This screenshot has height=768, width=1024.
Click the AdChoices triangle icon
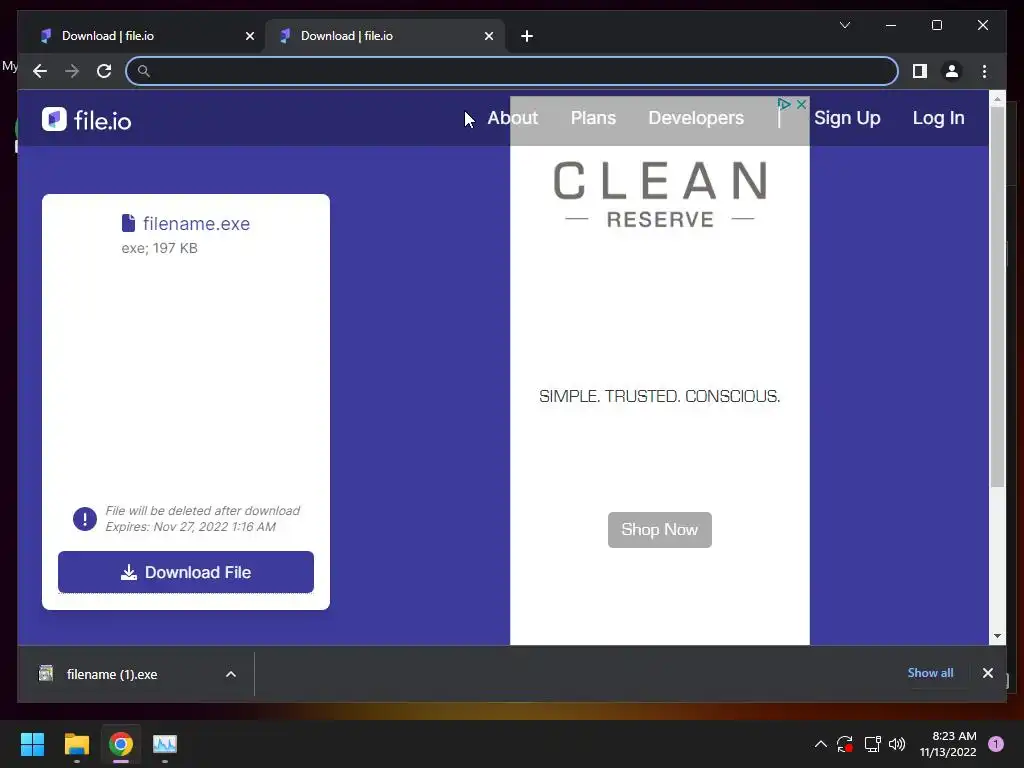pyautogui.click(x=784, y=104)
